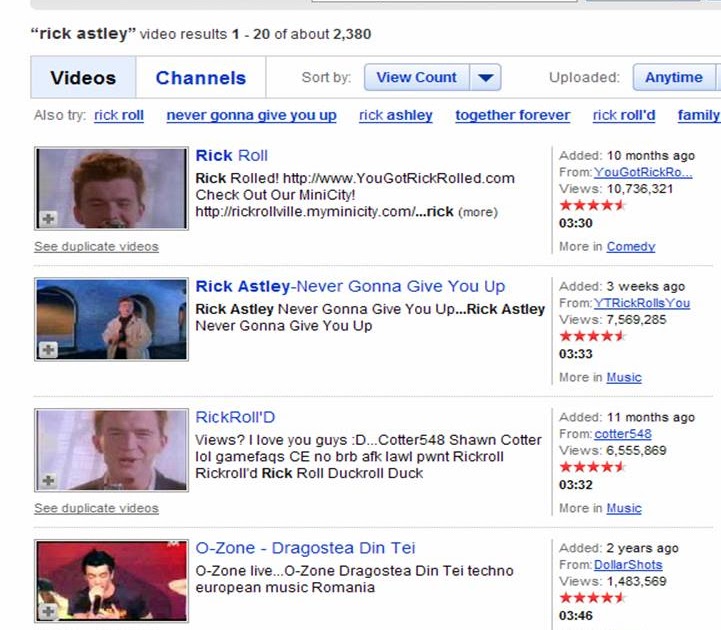Try the 'rick ashley' suggested search
Screen dimensions: 721x630
[x=396, y=115]
